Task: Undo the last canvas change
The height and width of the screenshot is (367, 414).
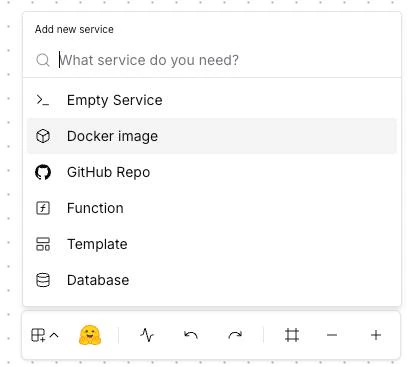Action: coord(191,335)
